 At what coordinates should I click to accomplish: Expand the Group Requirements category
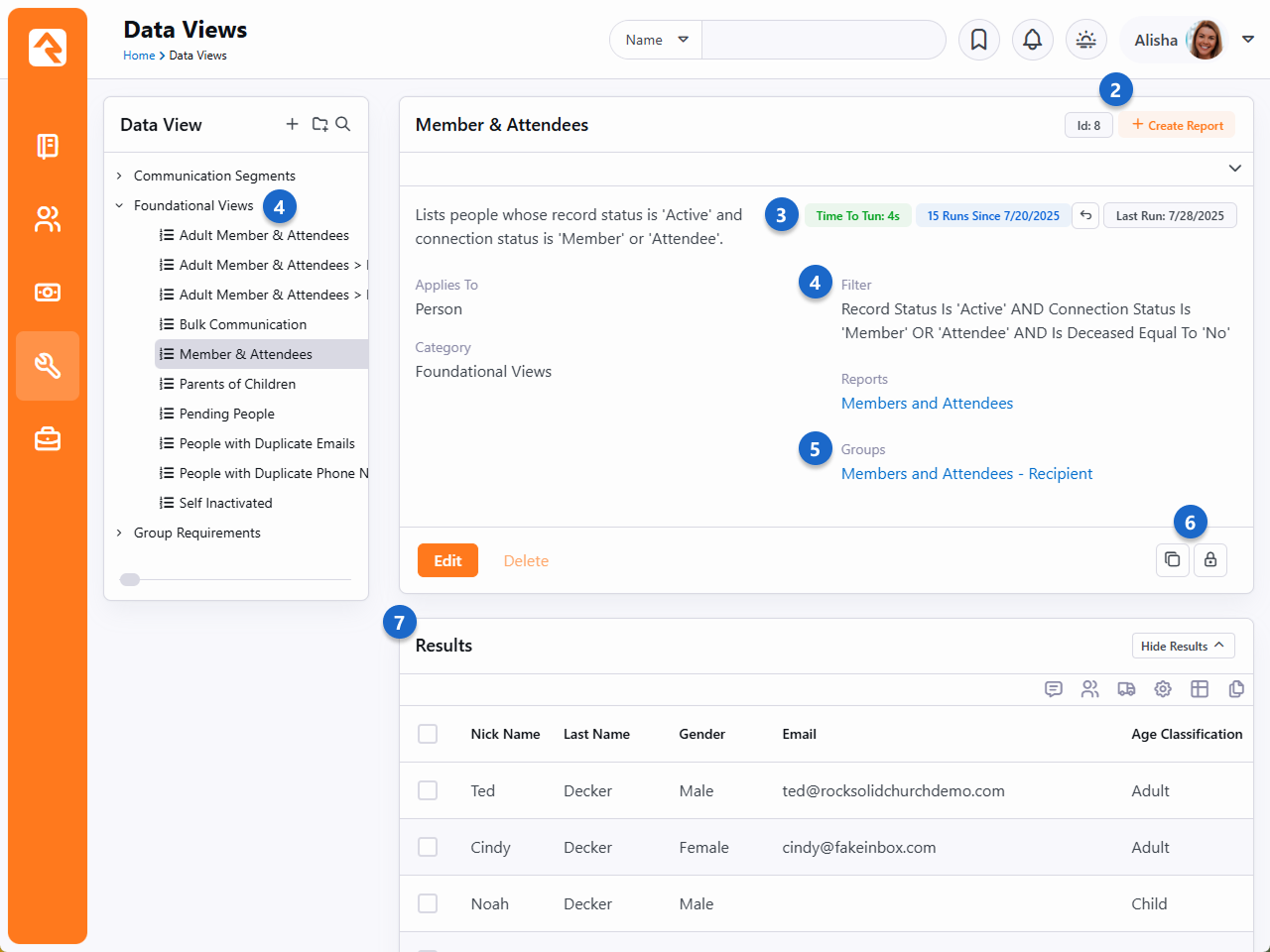click(120, 533)
